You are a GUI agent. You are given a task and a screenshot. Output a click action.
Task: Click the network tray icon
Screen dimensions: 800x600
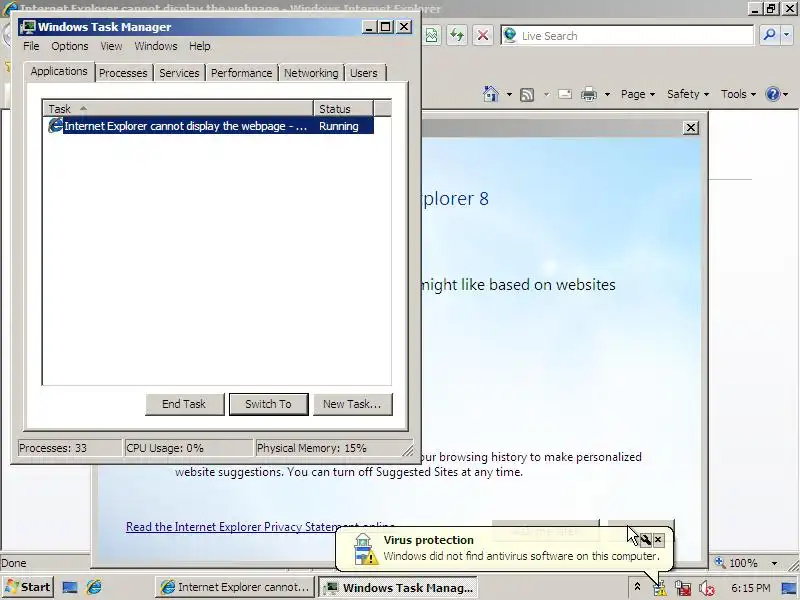683,588
